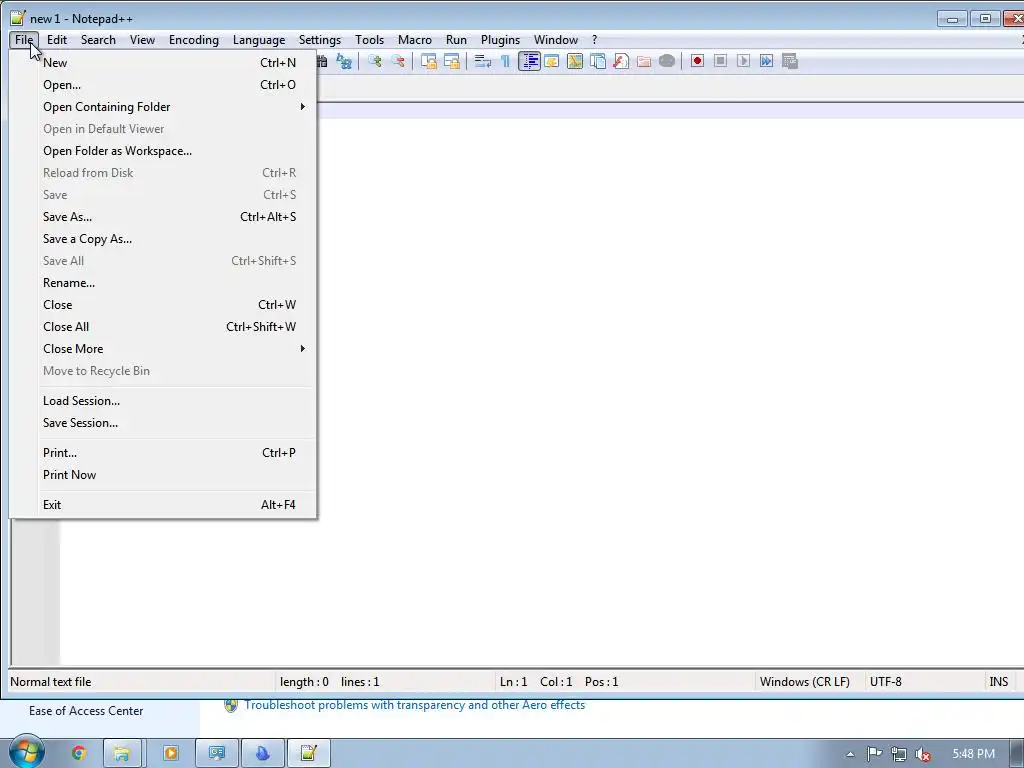Click Save Recorded Macro toolbar icon
This screenshot has height=768, width=1024.
(790, 61)
